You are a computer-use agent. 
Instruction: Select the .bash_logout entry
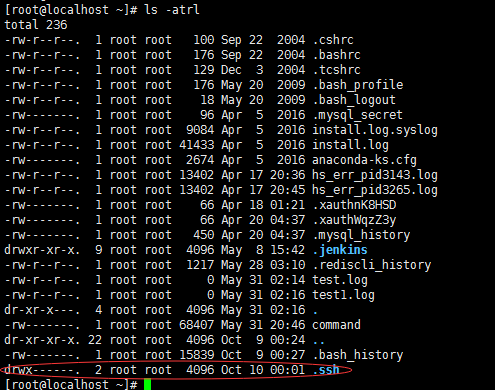tap(354, 100)
